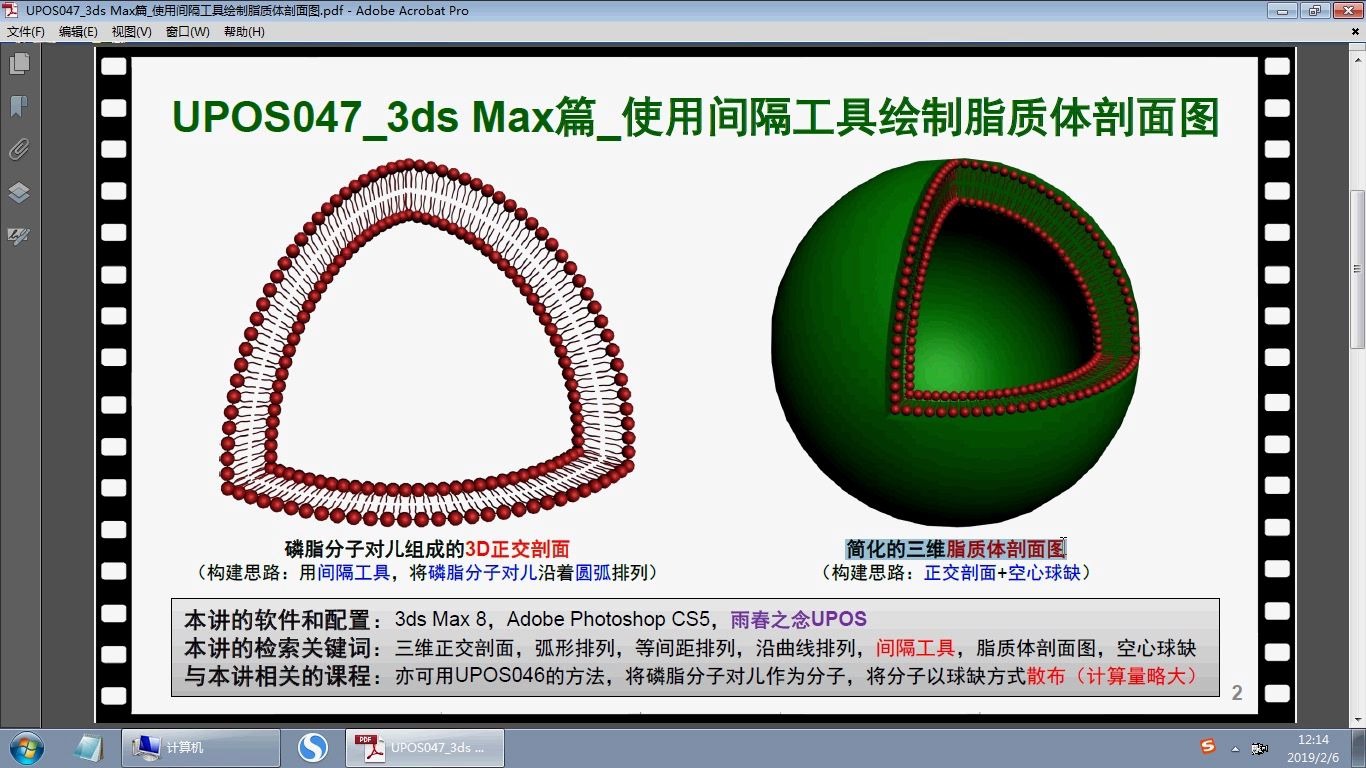The height and width of the screenshot is (768, 1366).
Task: Open the 视图(V) menu
Action: [x=131, y=31]
